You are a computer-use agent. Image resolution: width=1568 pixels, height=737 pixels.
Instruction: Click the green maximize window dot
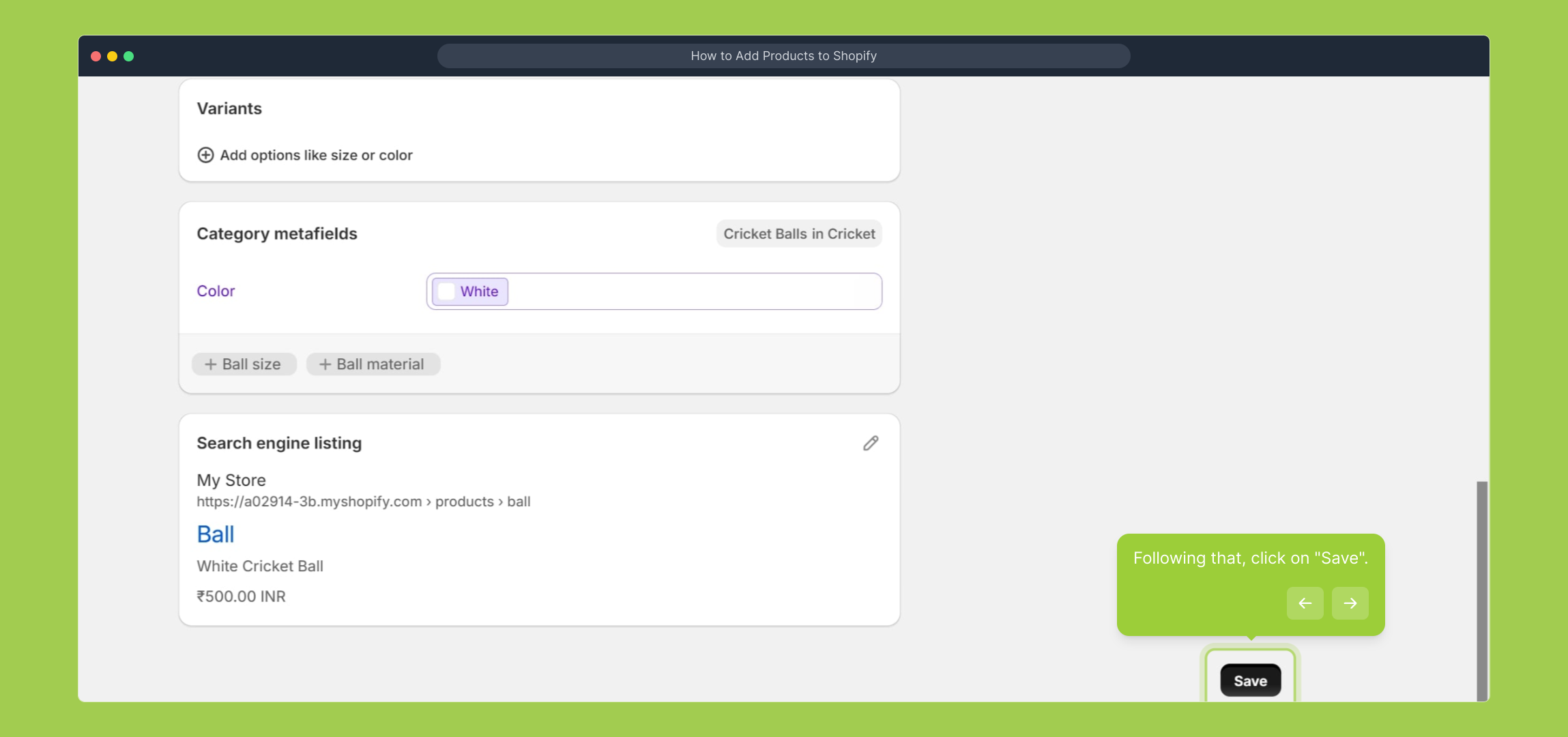point(129,56)
